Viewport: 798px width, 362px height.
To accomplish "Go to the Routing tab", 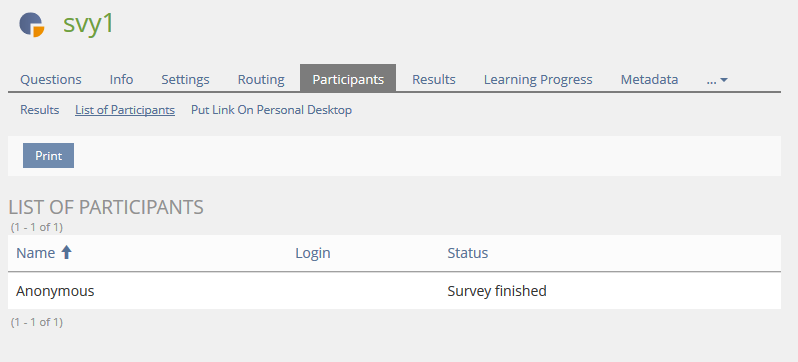I will [x=261, y=79].
